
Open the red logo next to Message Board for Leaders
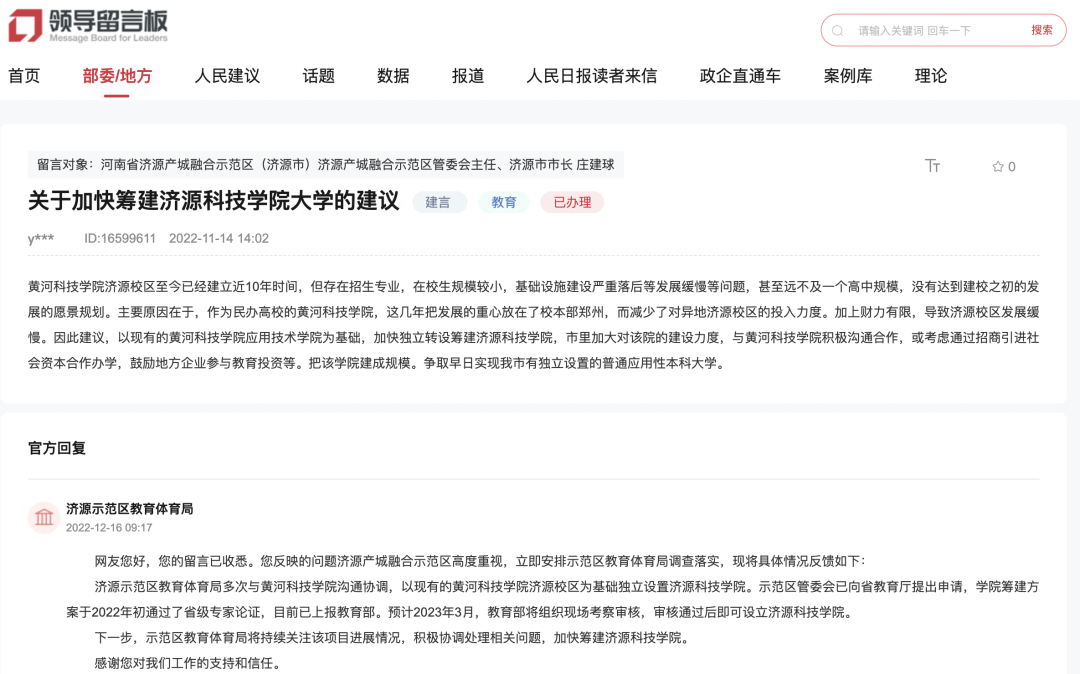[x=24, y=25]
